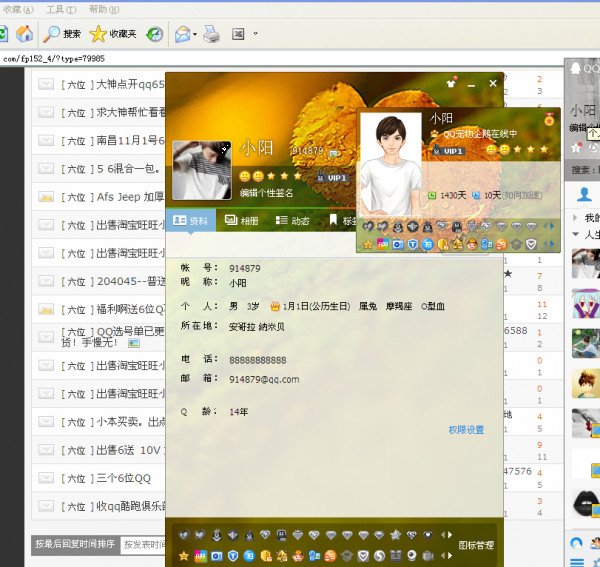Click the profile avatar photo

(x=202, y=170)
